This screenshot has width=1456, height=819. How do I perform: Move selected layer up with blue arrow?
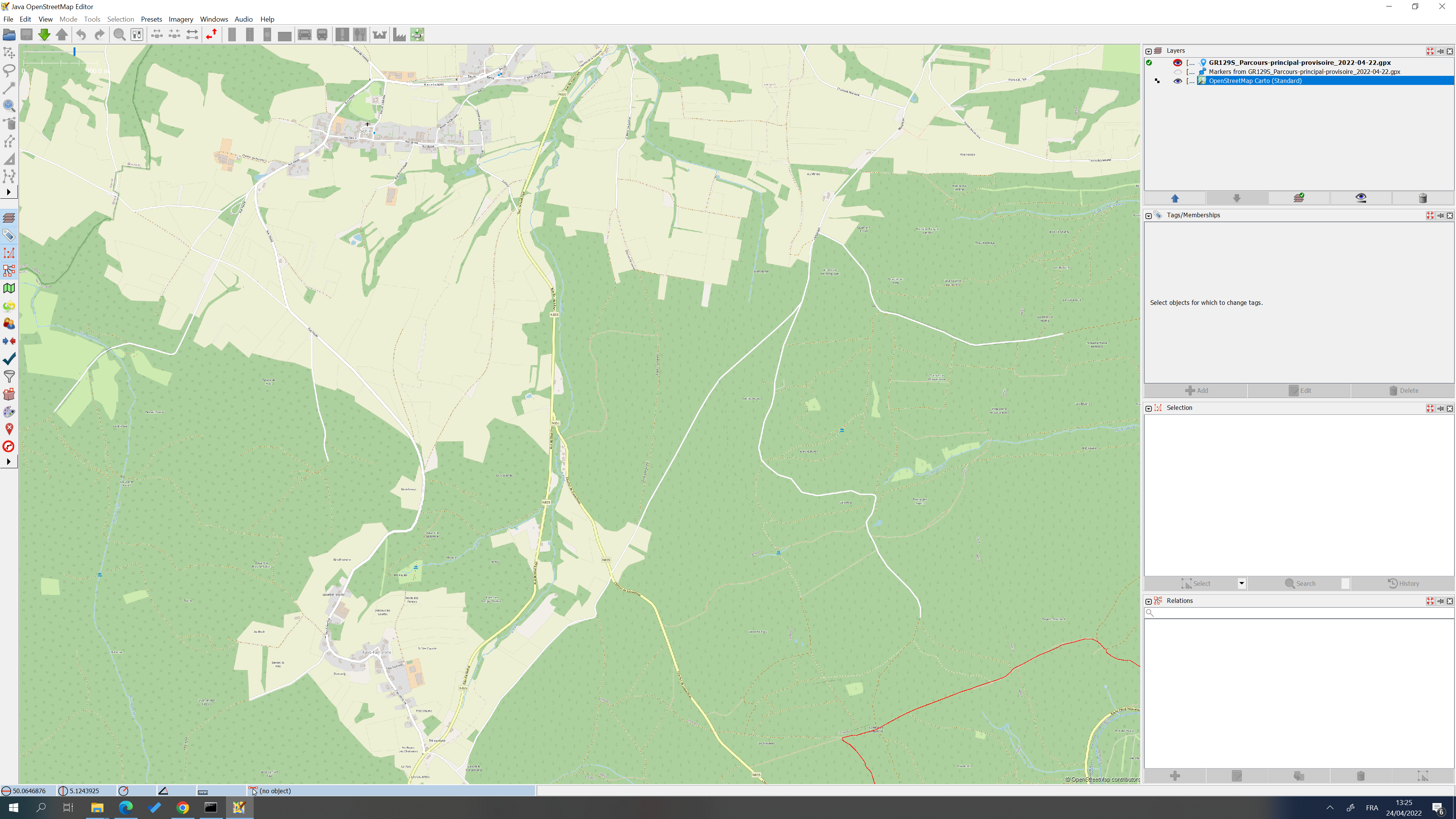[1175, 198]
